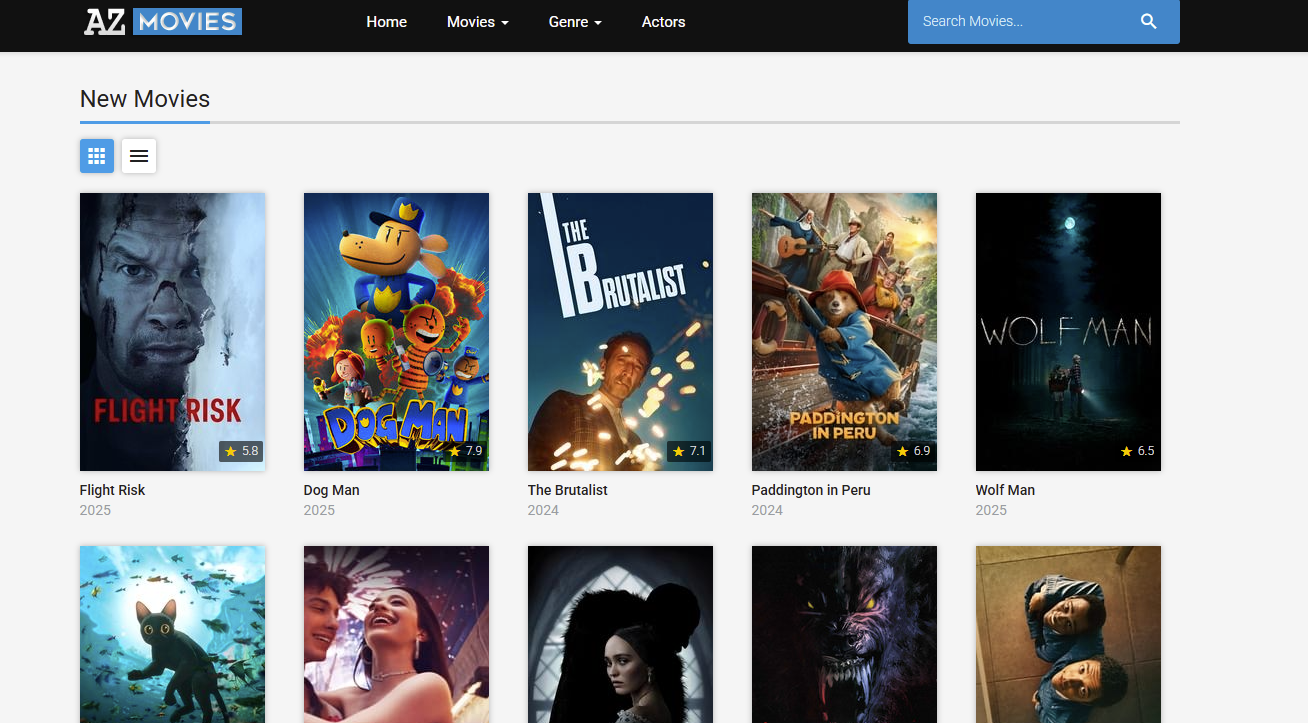
Task: Click the New Movies heading
Action: pos(145,99)
